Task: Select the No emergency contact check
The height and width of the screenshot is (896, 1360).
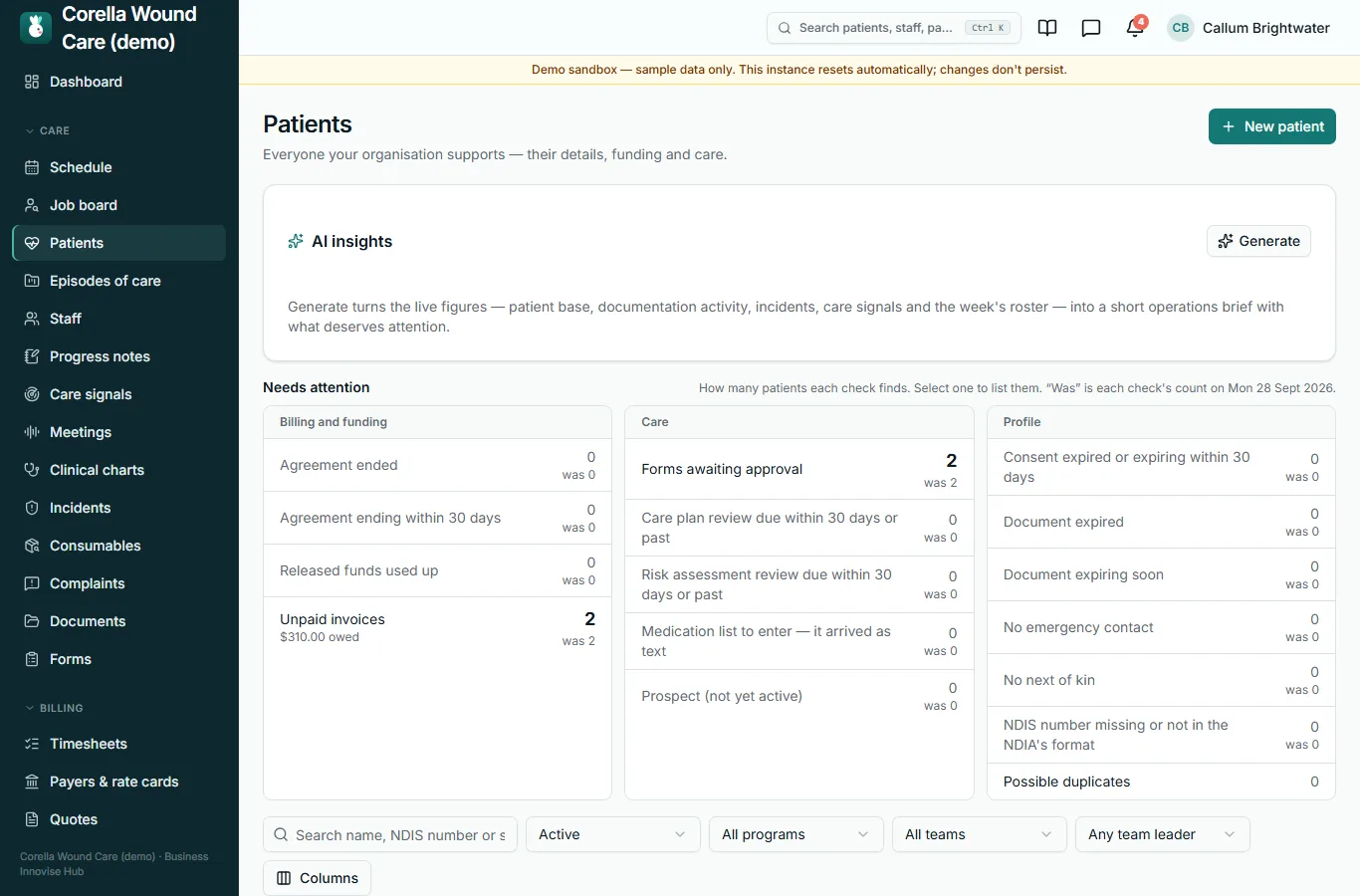Action: pos(1161,627)
